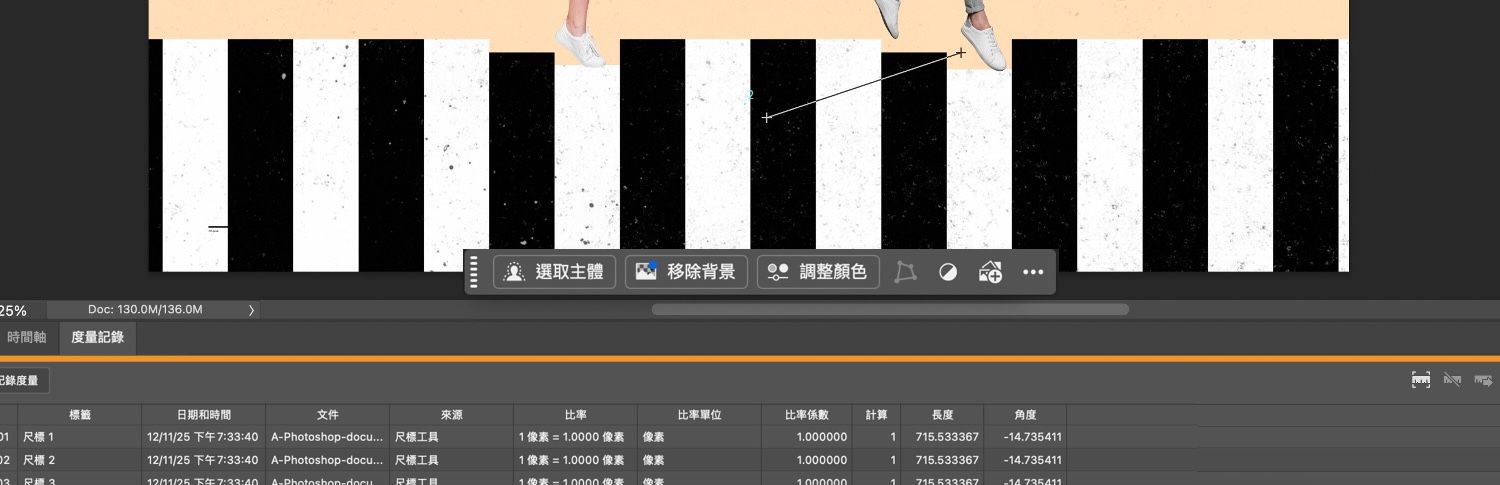The width and height of the screenshot is (1500, 485).
Task: Switch to the 時間軸 (Timeline) tab
Action: pos(27,337)
